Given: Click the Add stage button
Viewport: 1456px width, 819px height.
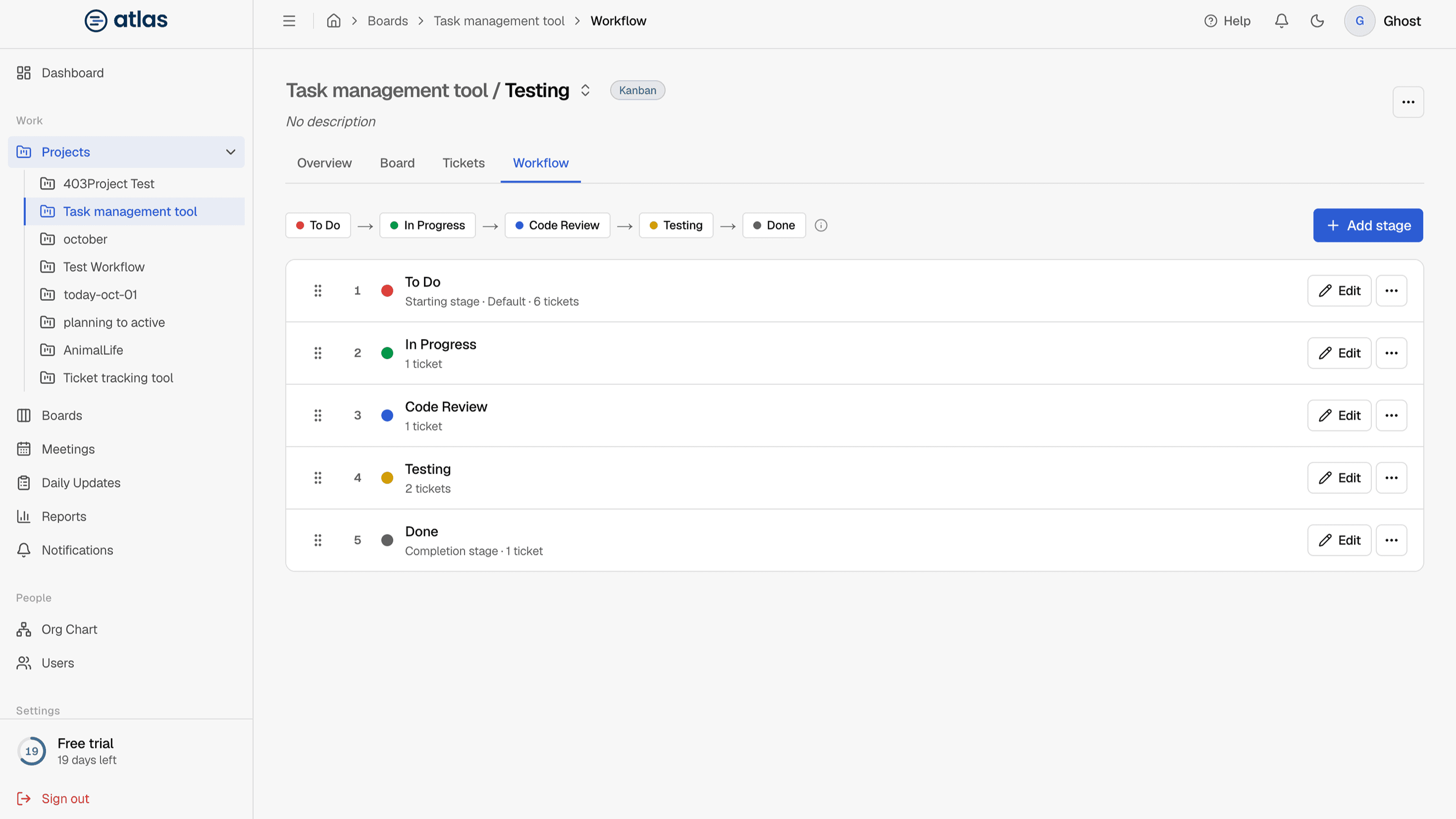Looking at the screenshot, I should point(1368,226).
